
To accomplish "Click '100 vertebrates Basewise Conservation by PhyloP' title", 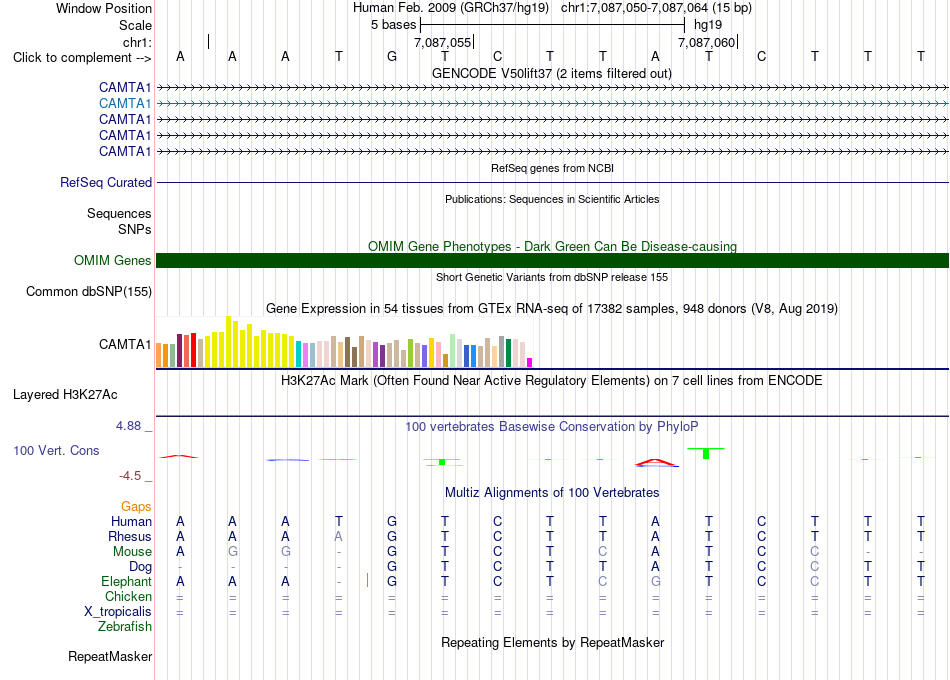I will [551, 427].
